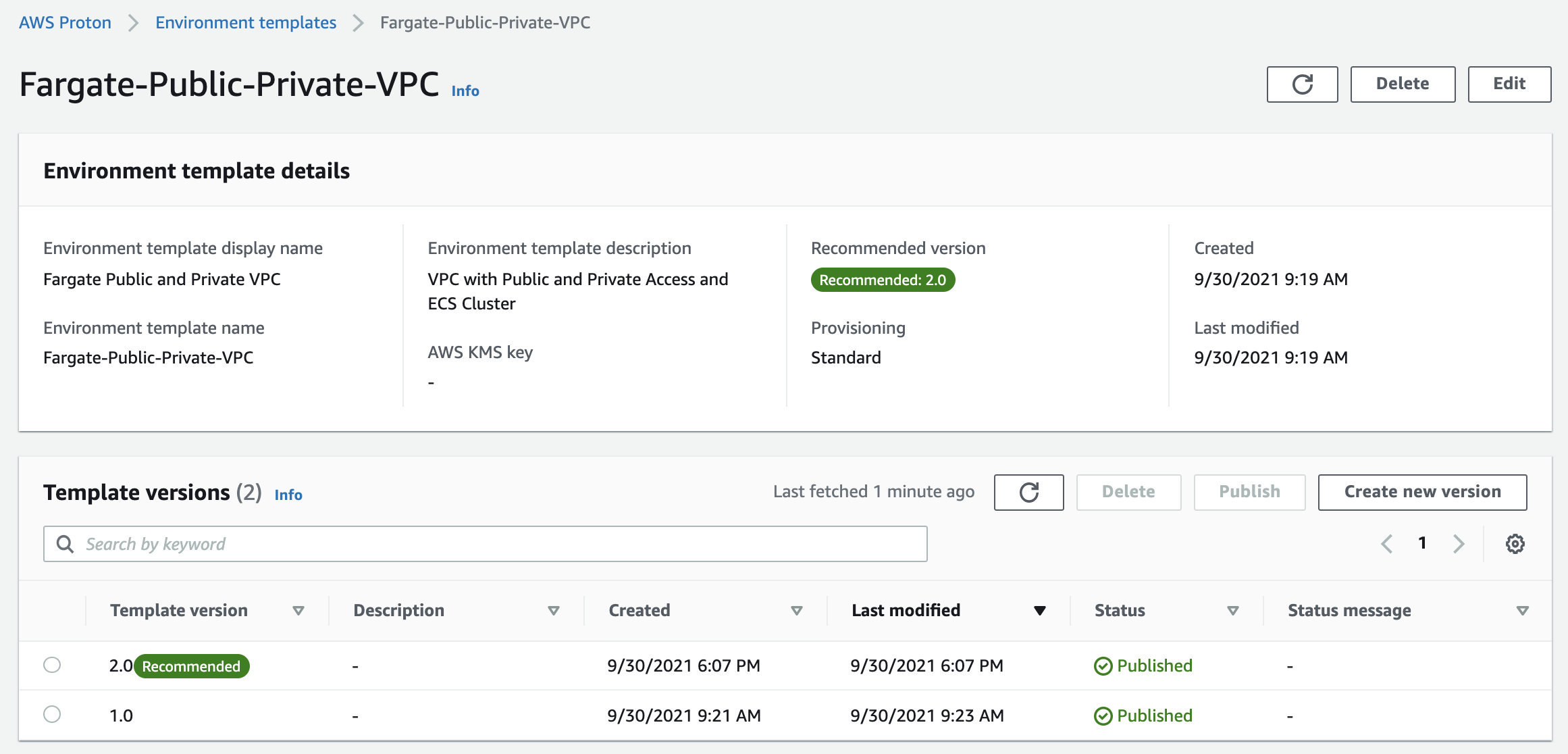Click the Status column header

[x=1120, y=611]
